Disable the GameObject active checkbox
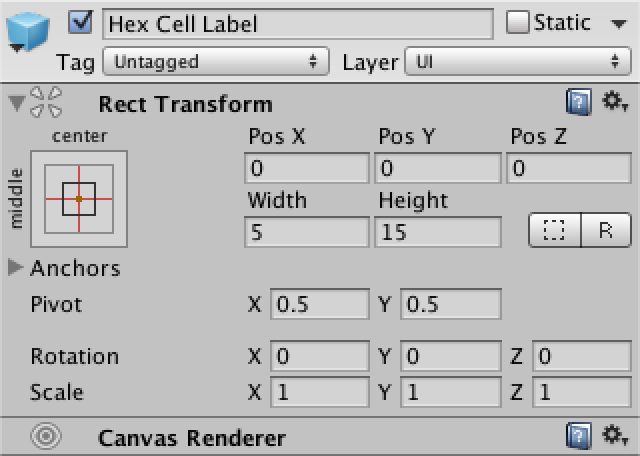The image size is (640, 456). point(84,22)
